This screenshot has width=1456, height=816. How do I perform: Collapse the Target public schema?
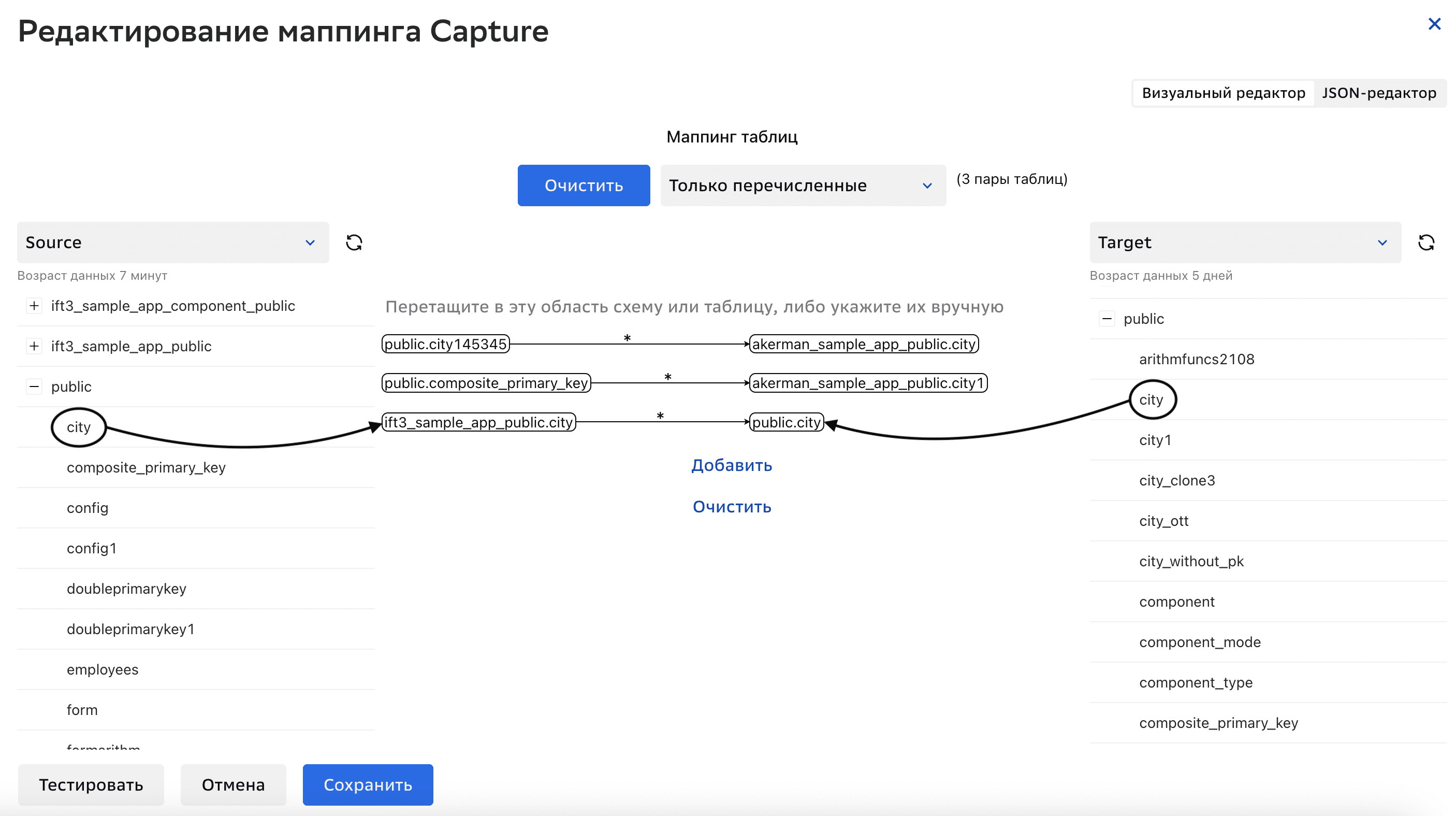point(1106,319)
